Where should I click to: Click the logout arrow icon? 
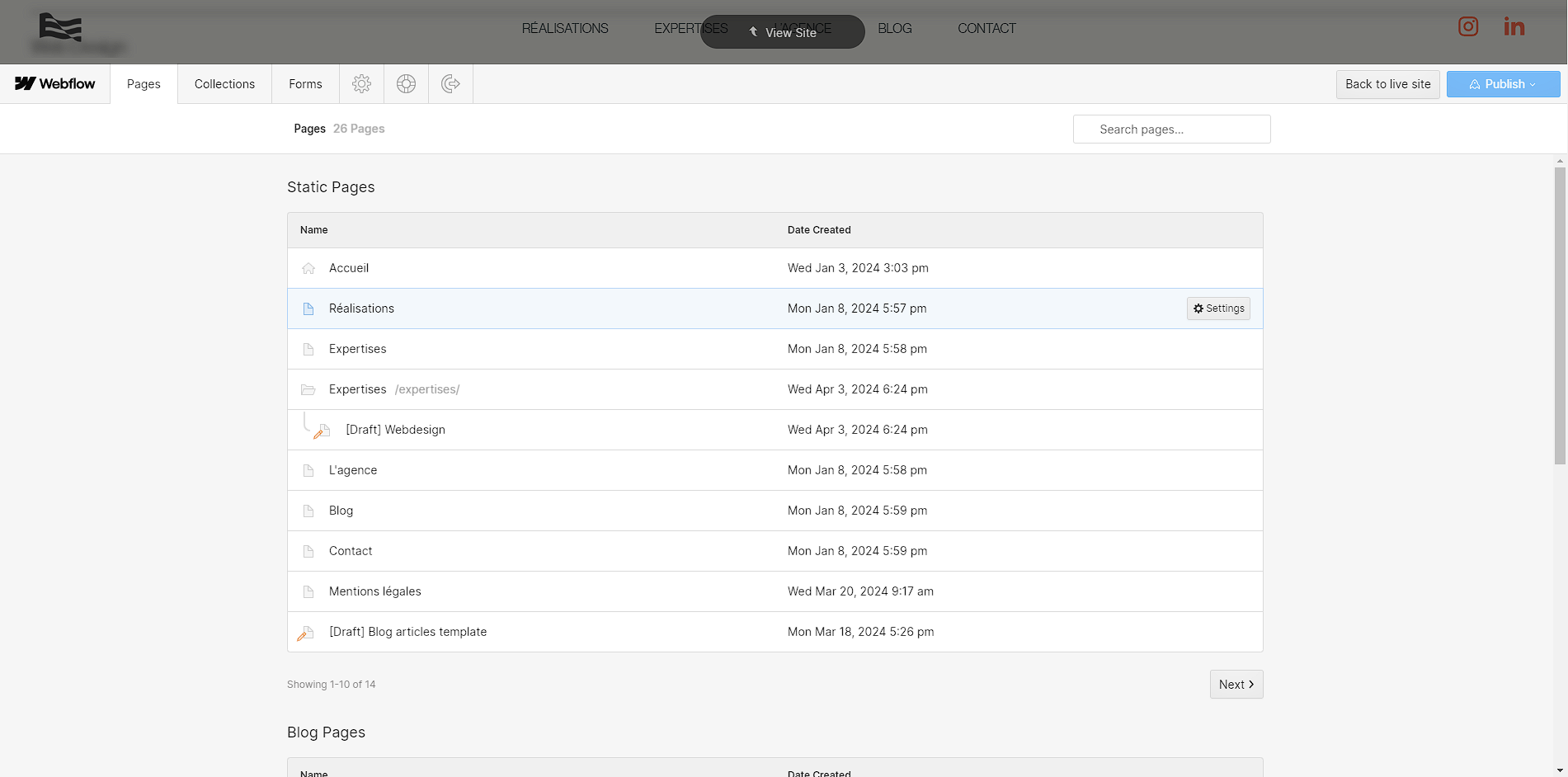tap(450, 83)
